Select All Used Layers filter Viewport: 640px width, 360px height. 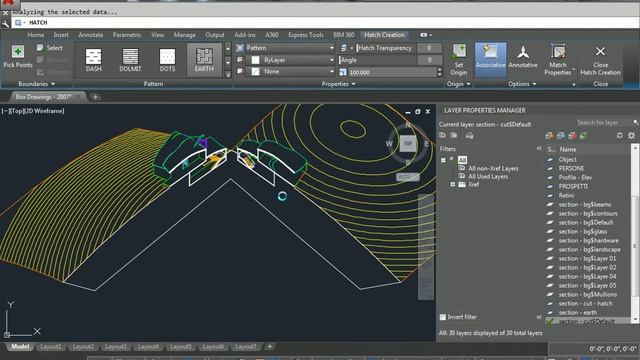(488, 177)
